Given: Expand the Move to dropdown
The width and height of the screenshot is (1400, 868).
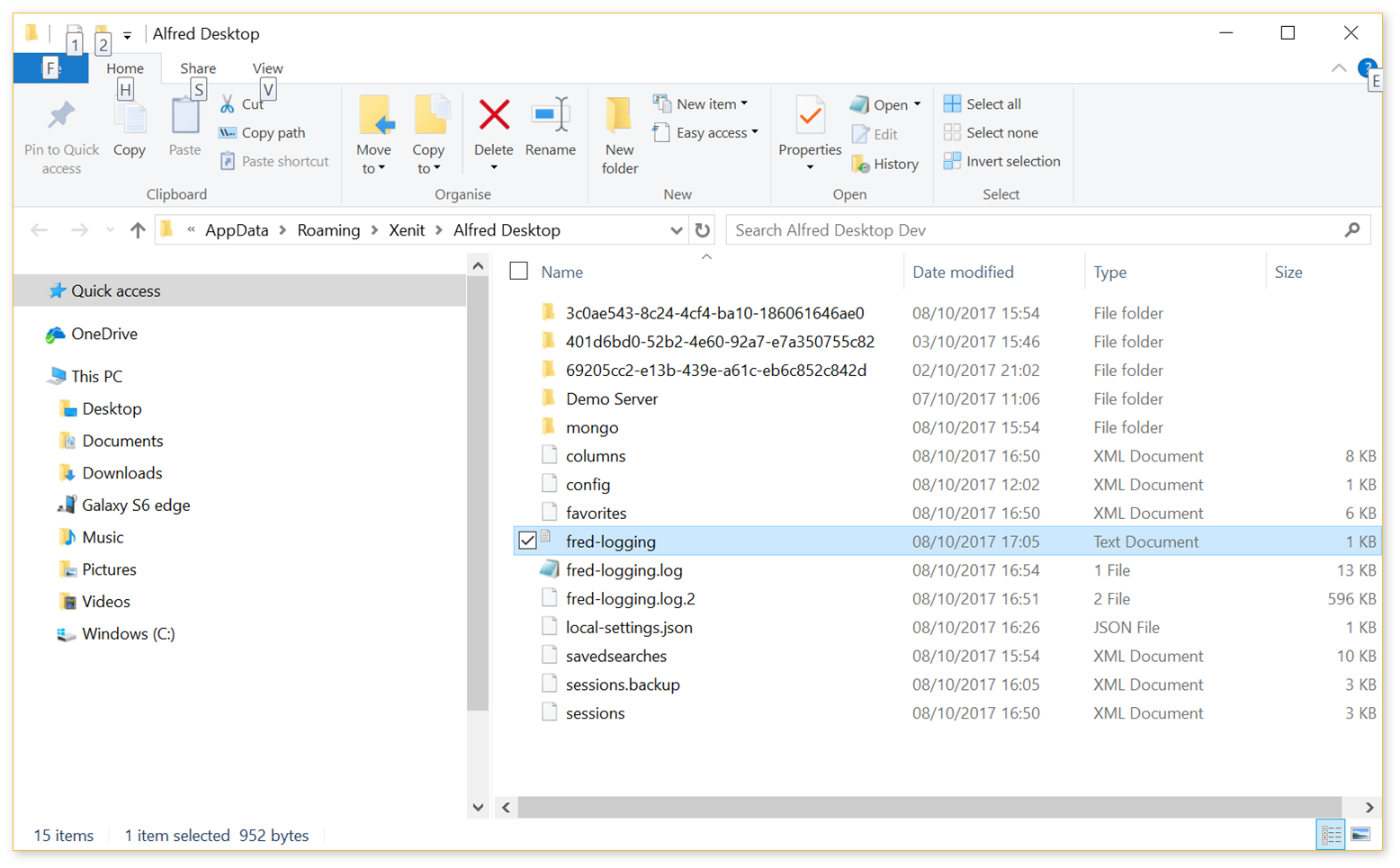Looking at the screenshot, I should coord(373,168).
